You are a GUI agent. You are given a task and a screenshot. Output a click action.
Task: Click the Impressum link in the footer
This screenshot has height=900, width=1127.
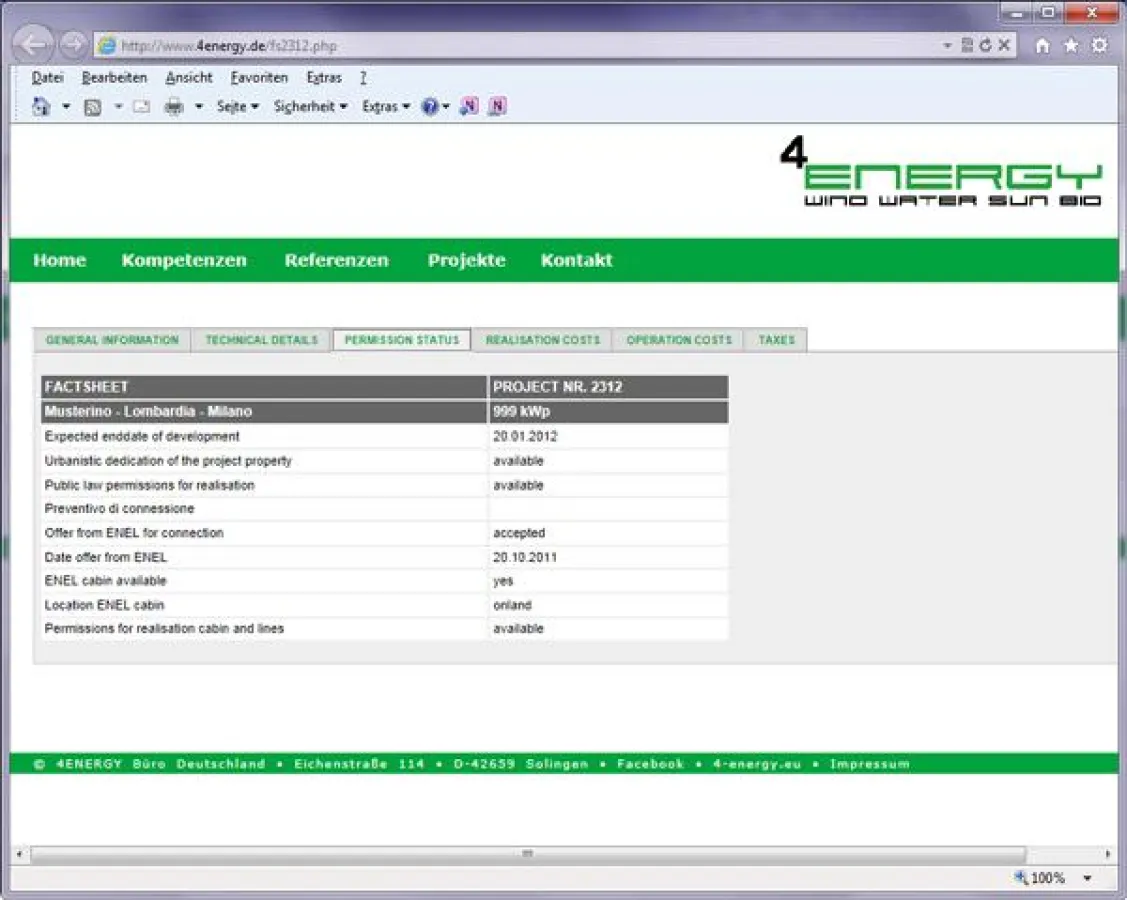869,764
